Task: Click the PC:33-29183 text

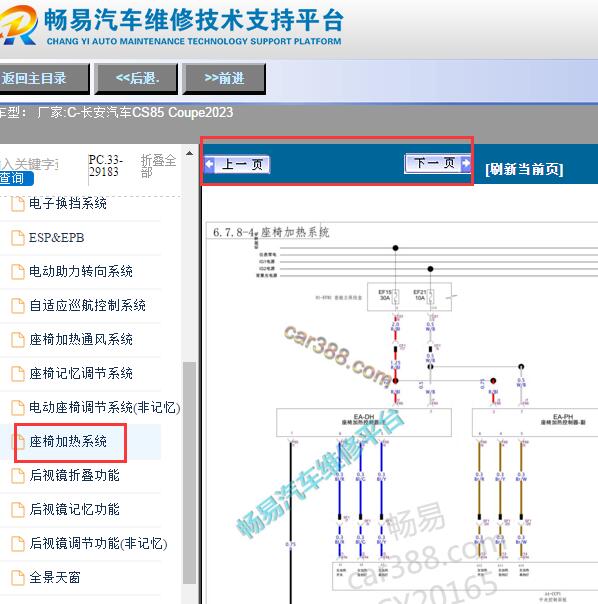Action: tap(106, 166)
